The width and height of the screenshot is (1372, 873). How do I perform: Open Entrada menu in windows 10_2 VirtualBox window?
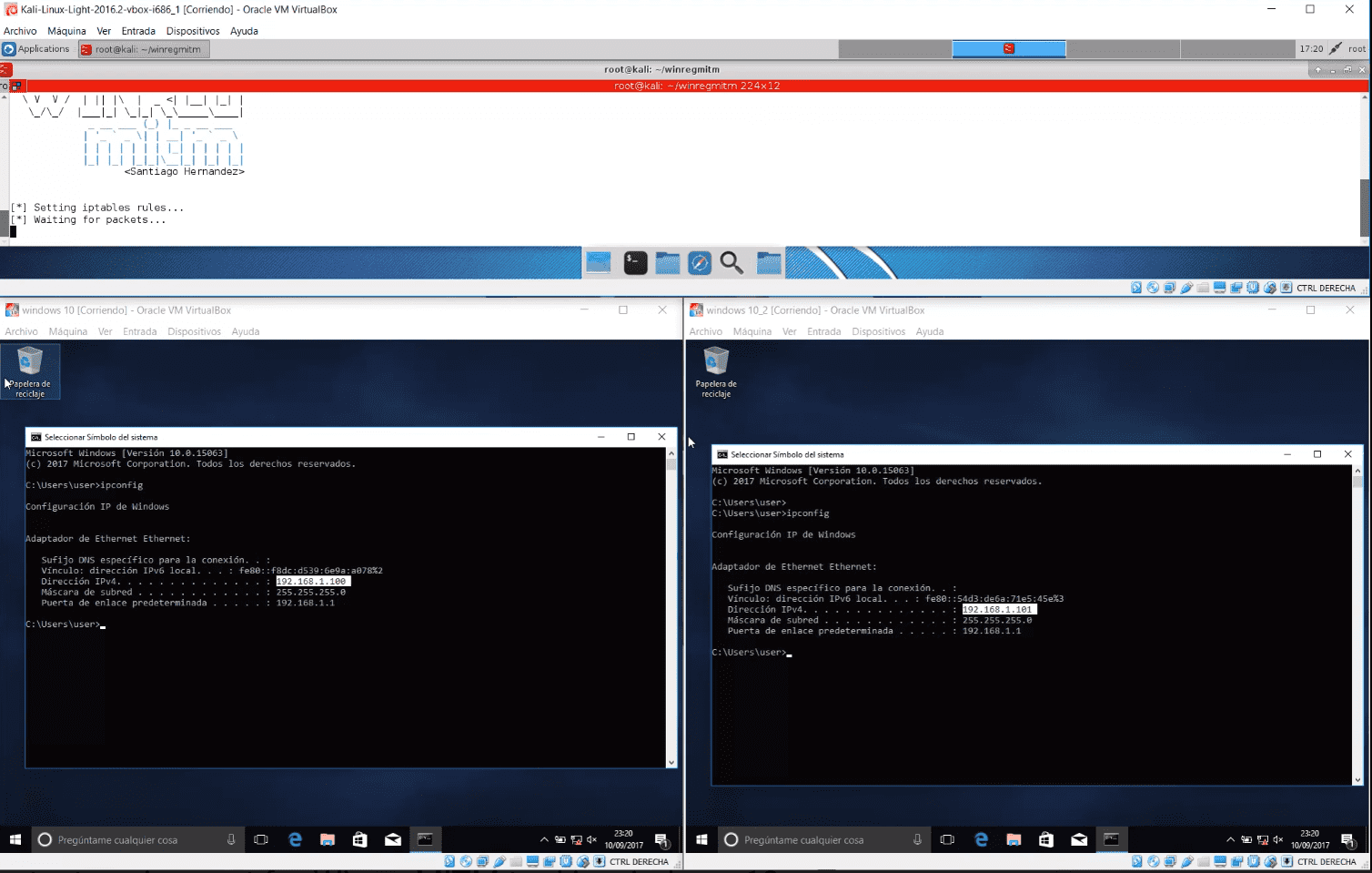[x=823, y=331]
